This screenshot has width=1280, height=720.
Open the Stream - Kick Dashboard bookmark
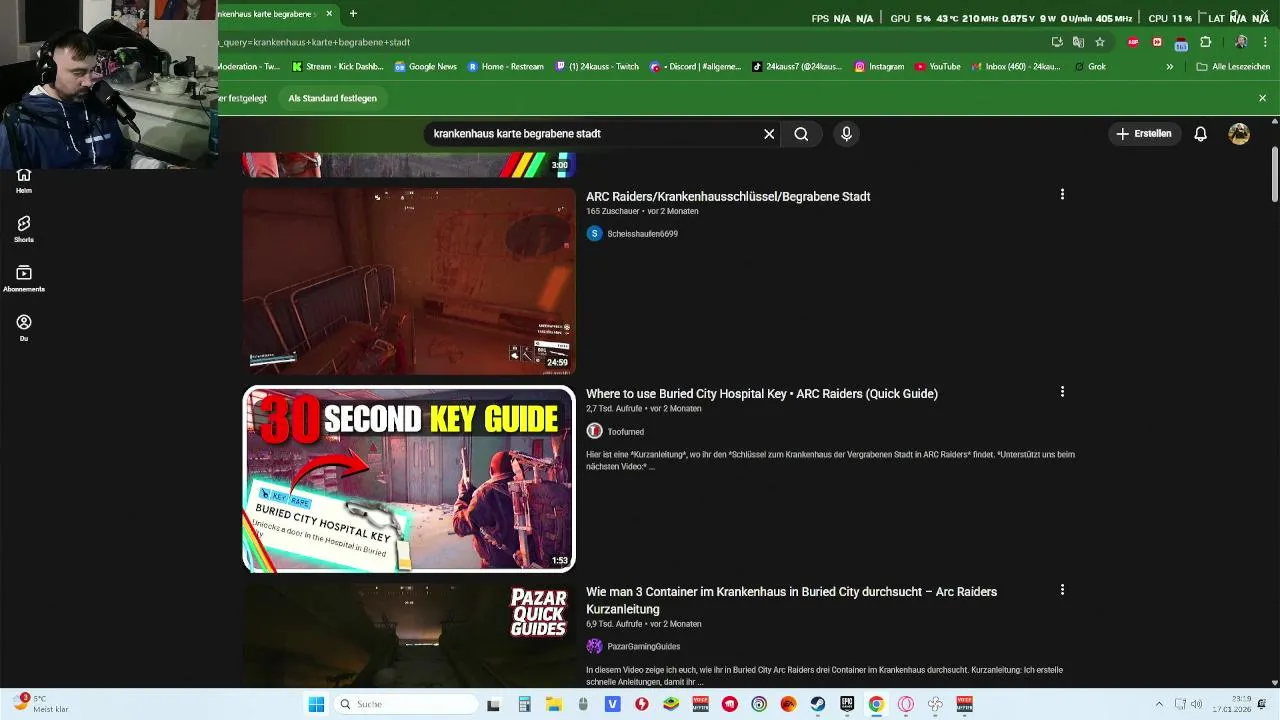(338, 67)
